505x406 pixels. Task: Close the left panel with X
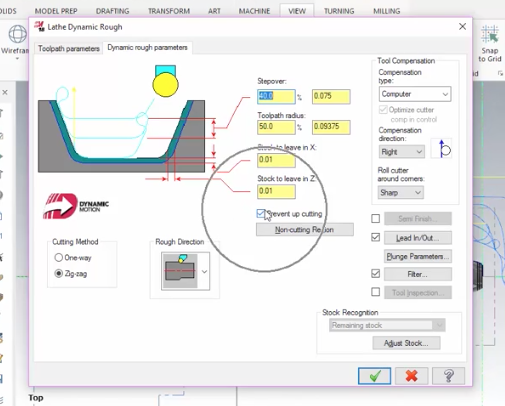coord(5,92)
